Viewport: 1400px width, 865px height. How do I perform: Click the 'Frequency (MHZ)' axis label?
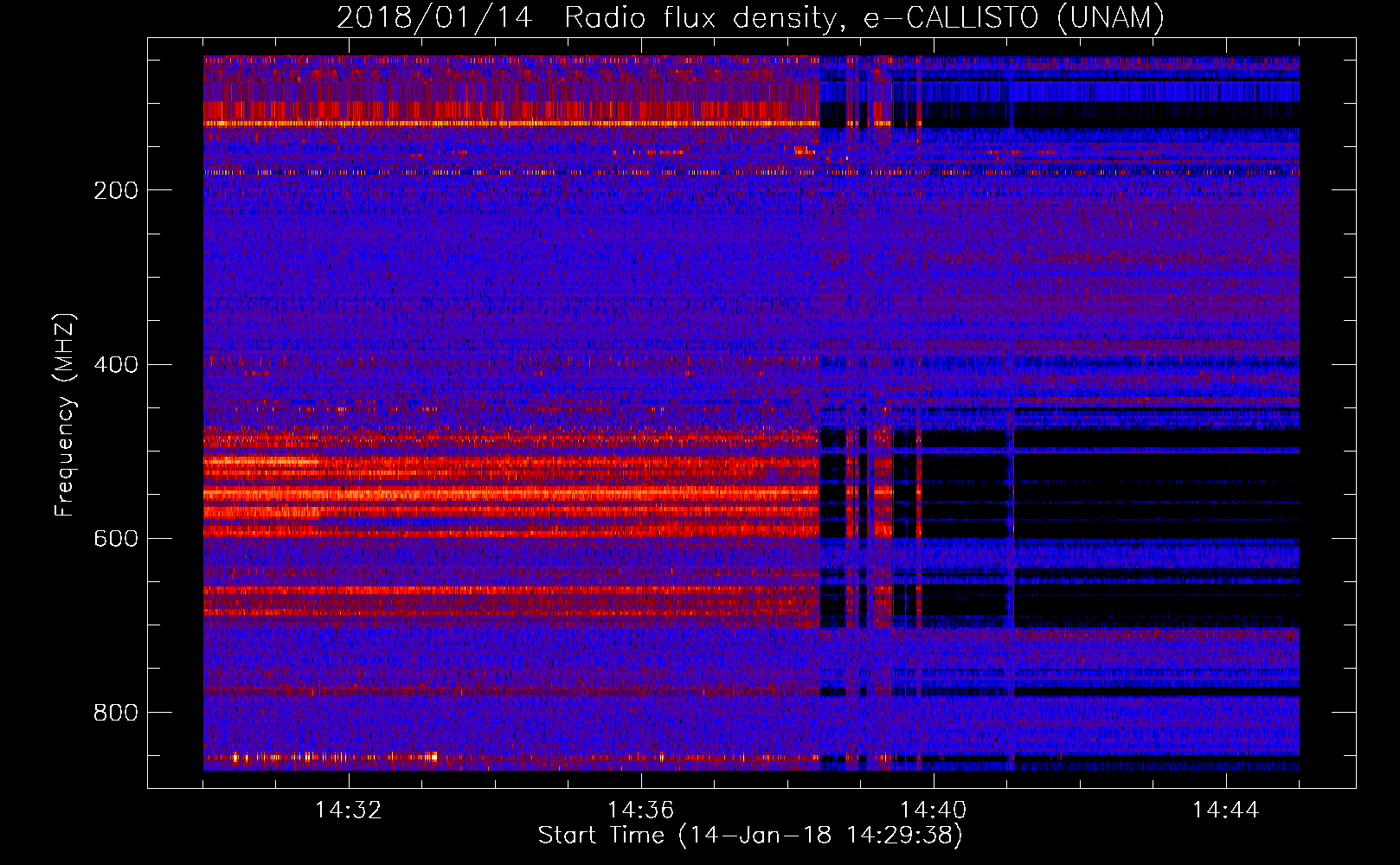click(65, 414)
